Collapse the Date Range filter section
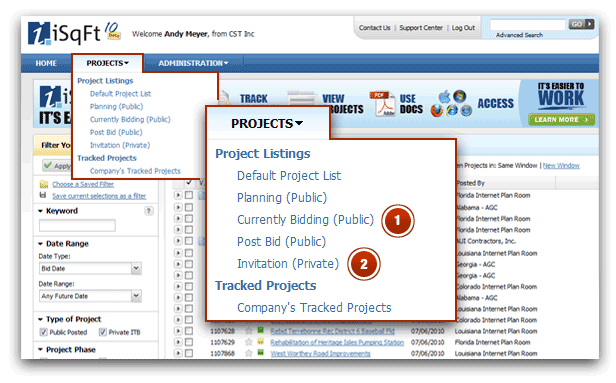 (40, 244)
